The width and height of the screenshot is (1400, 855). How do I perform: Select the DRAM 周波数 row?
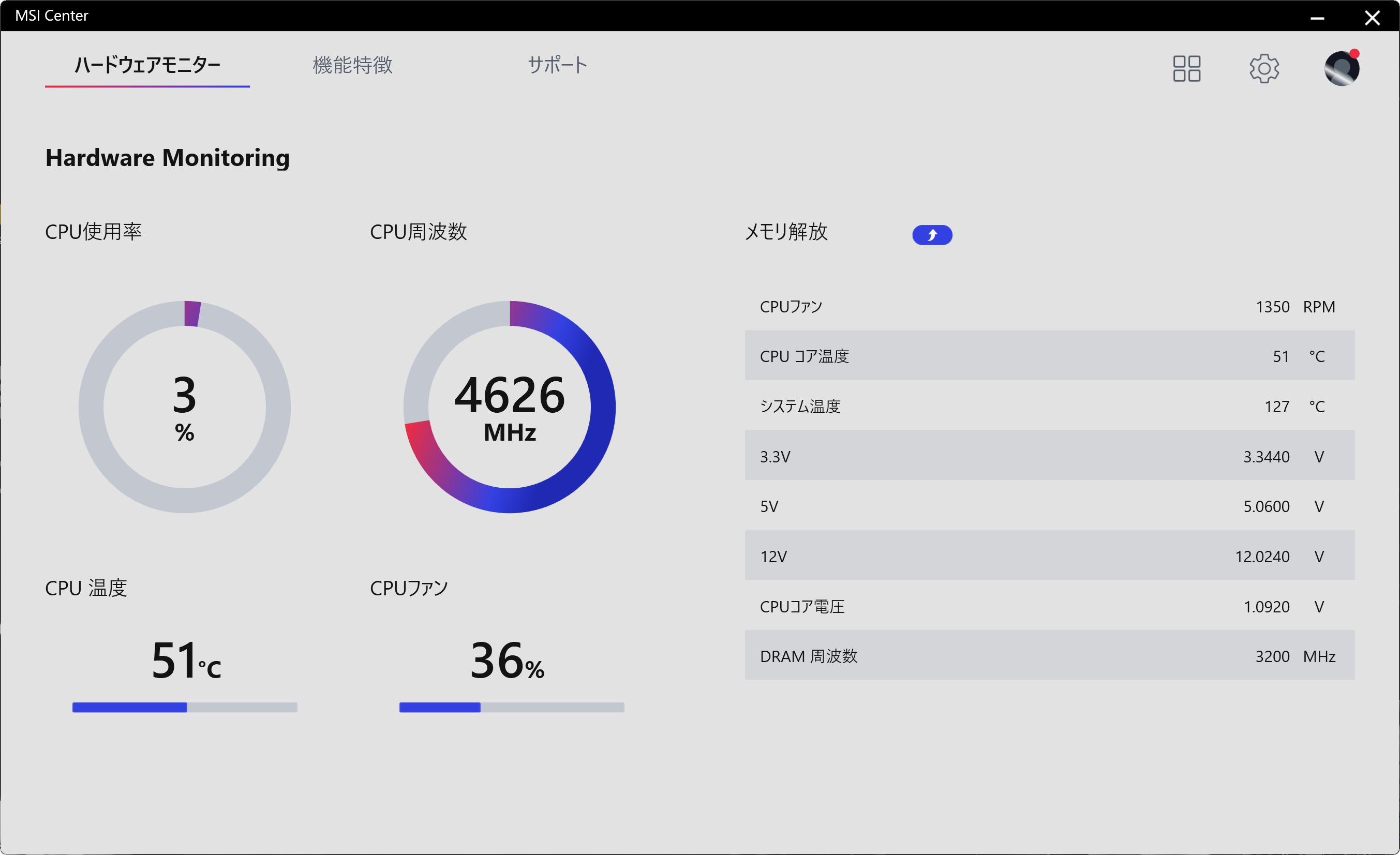pos(1049,655)
